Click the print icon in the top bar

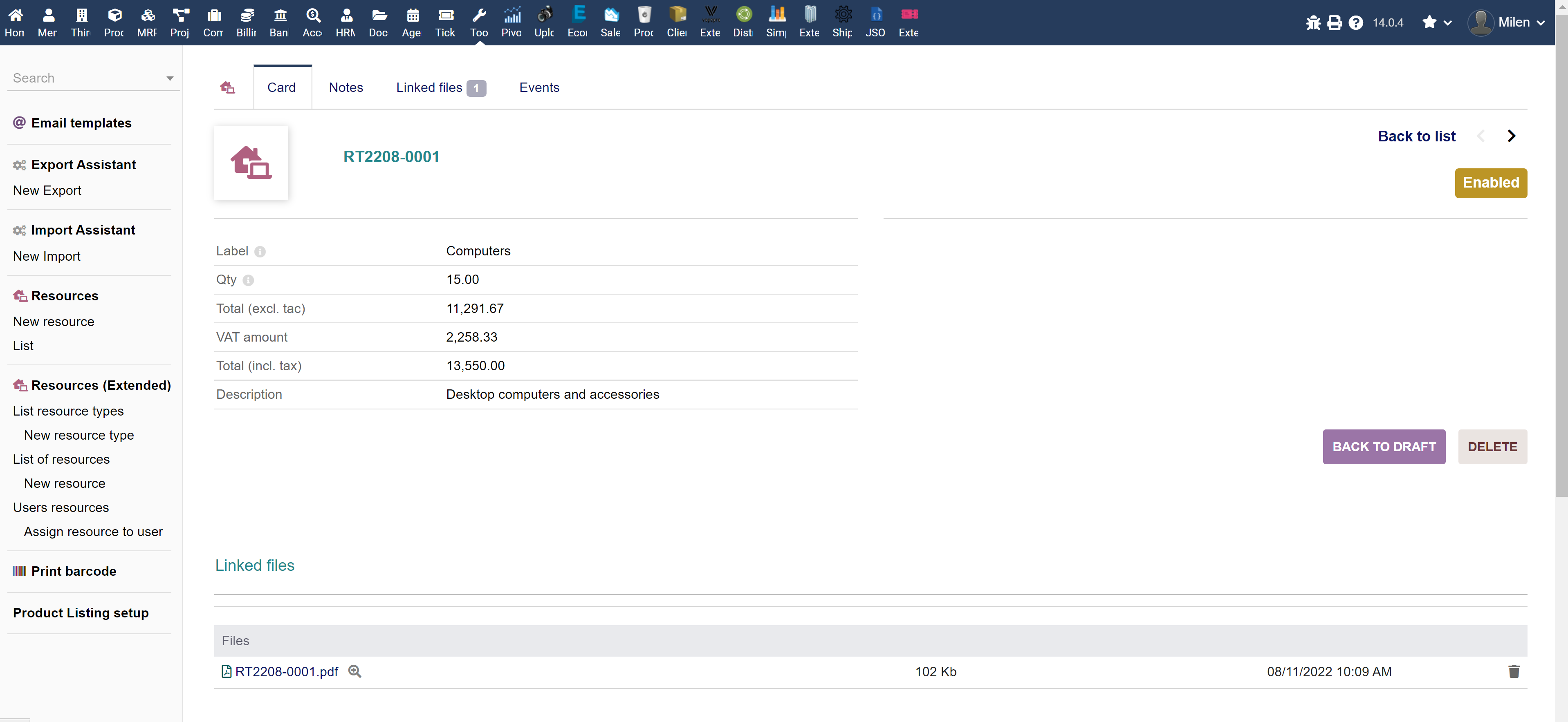[x=1334, y=22]
